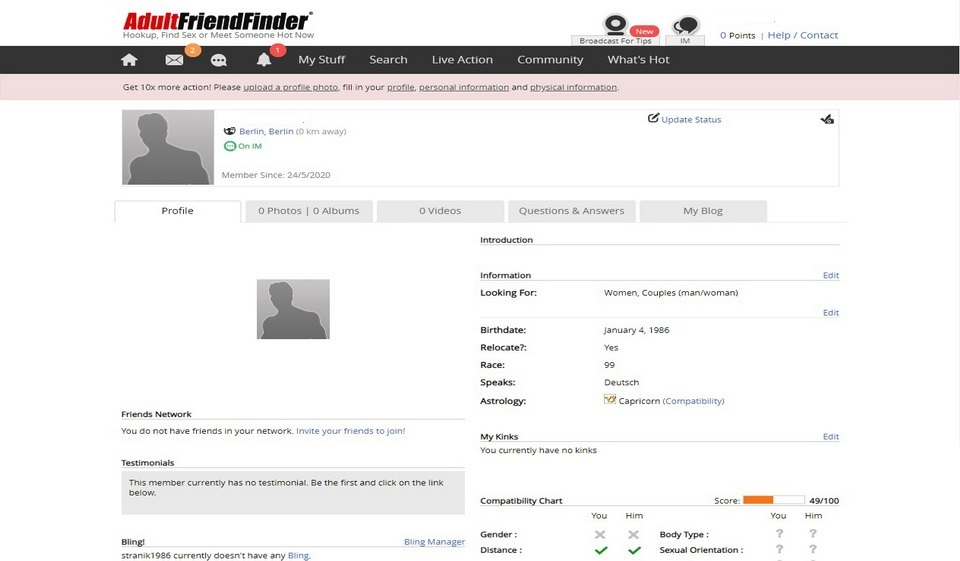The image size is (960, 561).
Task: Open the chat bubble icon
Action: tap(219, 60)
